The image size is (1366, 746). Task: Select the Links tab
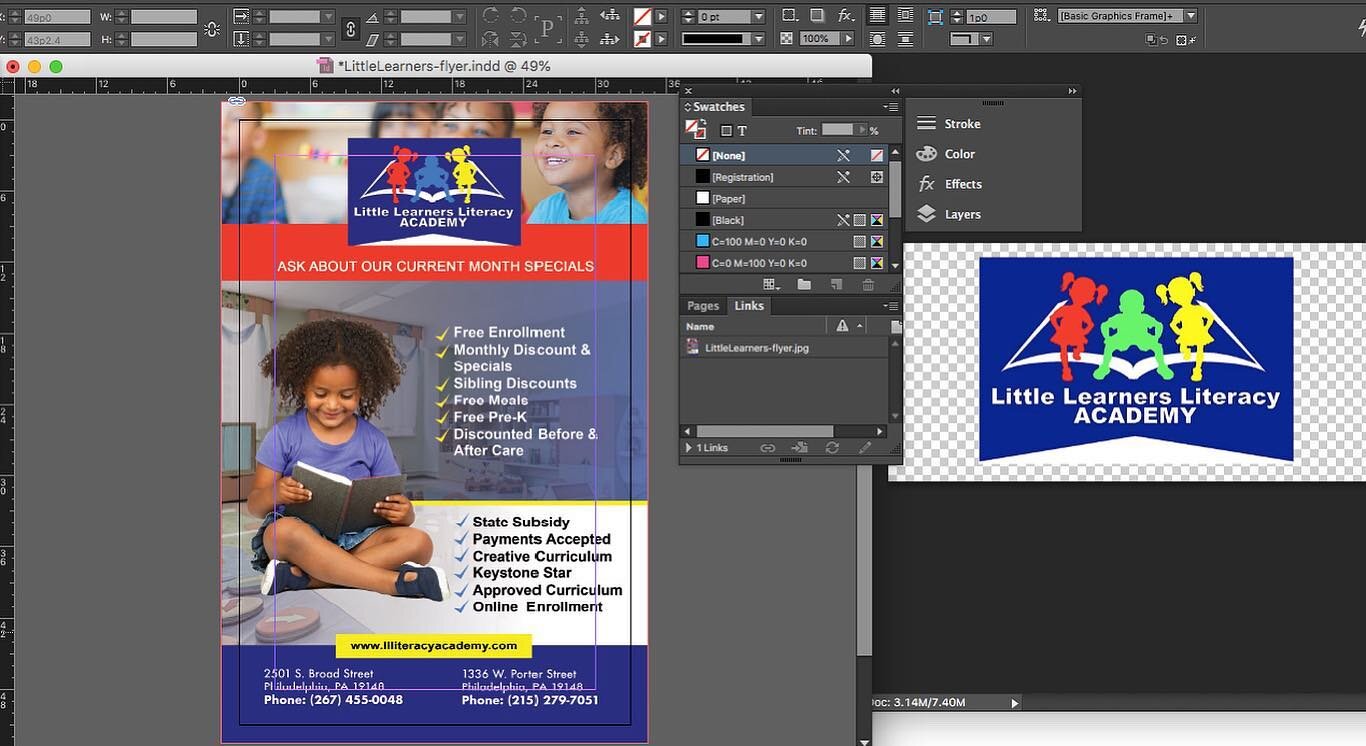749,306
